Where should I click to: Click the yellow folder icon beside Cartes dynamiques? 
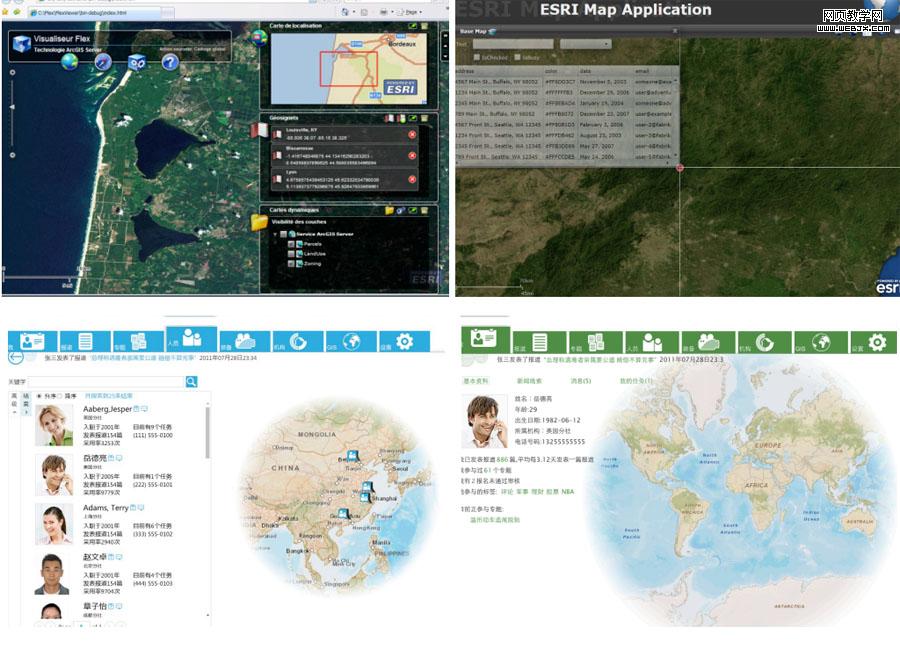pos(258,222)
